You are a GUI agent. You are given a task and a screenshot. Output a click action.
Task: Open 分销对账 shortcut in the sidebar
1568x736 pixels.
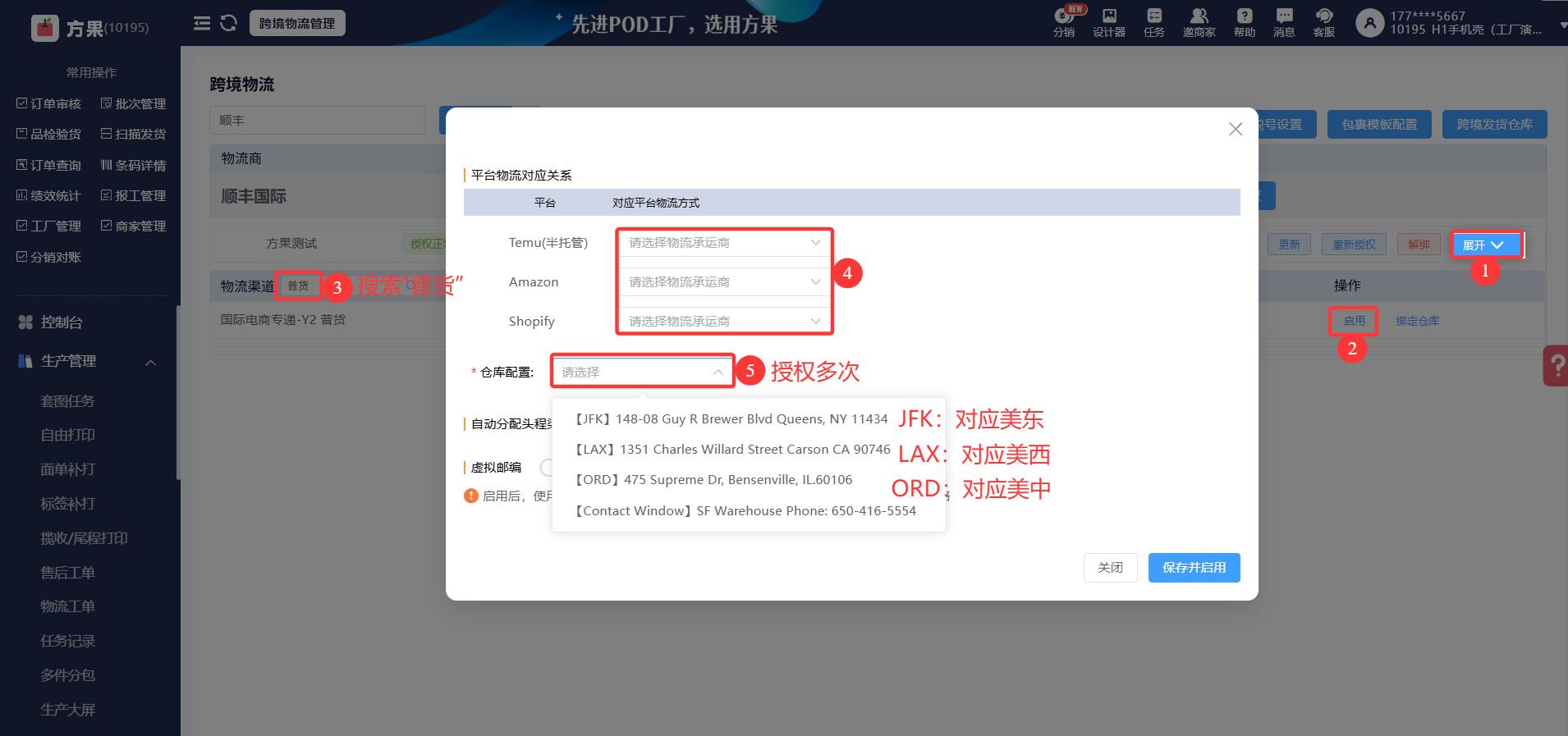point(49,257)
